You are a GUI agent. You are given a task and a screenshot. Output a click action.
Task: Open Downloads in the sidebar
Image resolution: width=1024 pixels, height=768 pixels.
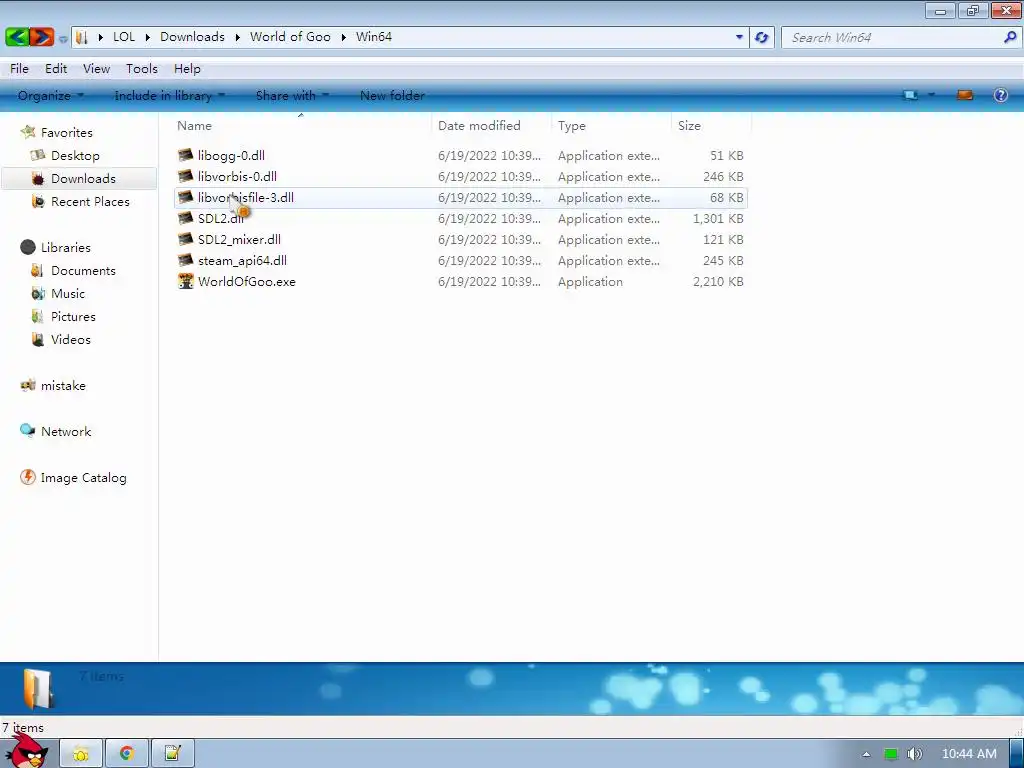coord(83,178)
